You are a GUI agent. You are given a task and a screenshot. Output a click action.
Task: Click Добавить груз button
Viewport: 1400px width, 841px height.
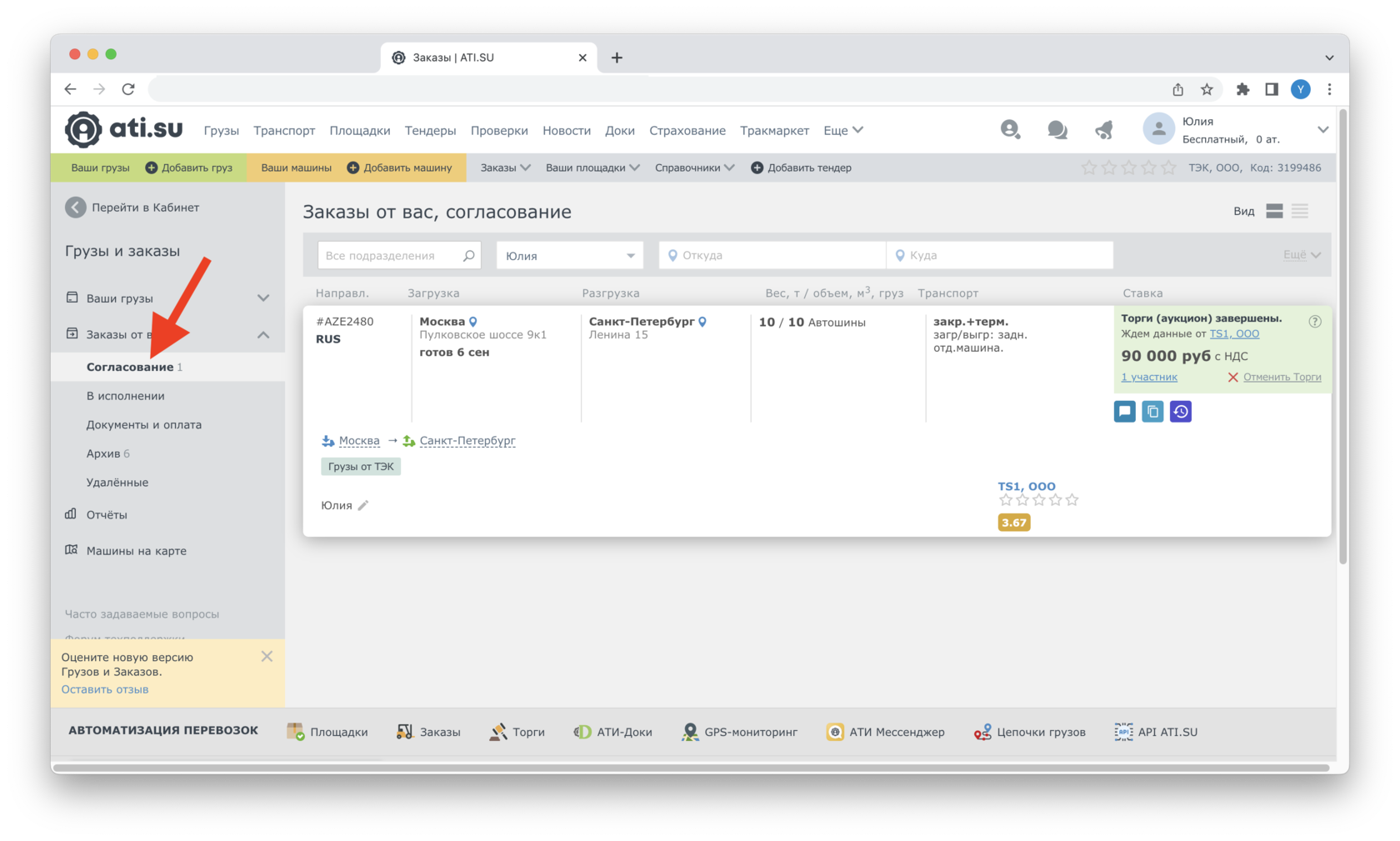click(189, 168)
